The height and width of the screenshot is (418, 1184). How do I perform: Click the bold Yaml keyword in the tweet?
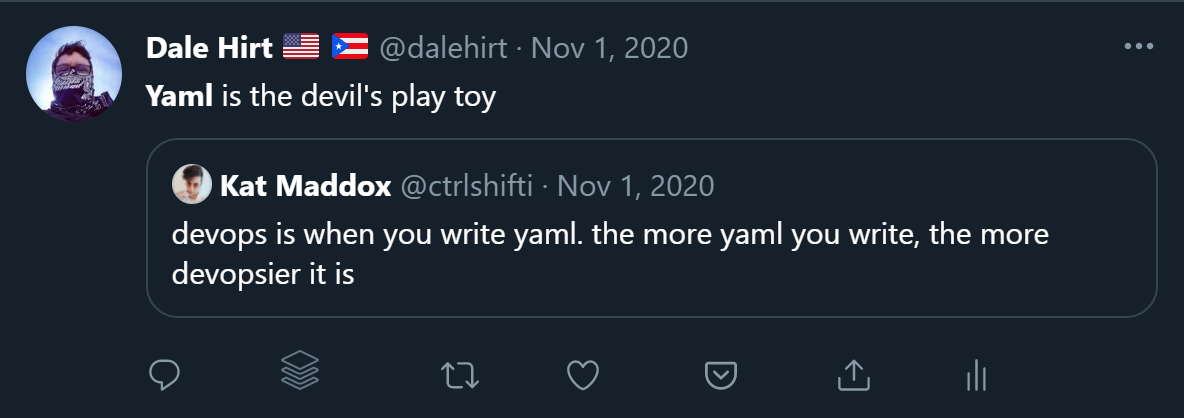click(x=179, y=98)
